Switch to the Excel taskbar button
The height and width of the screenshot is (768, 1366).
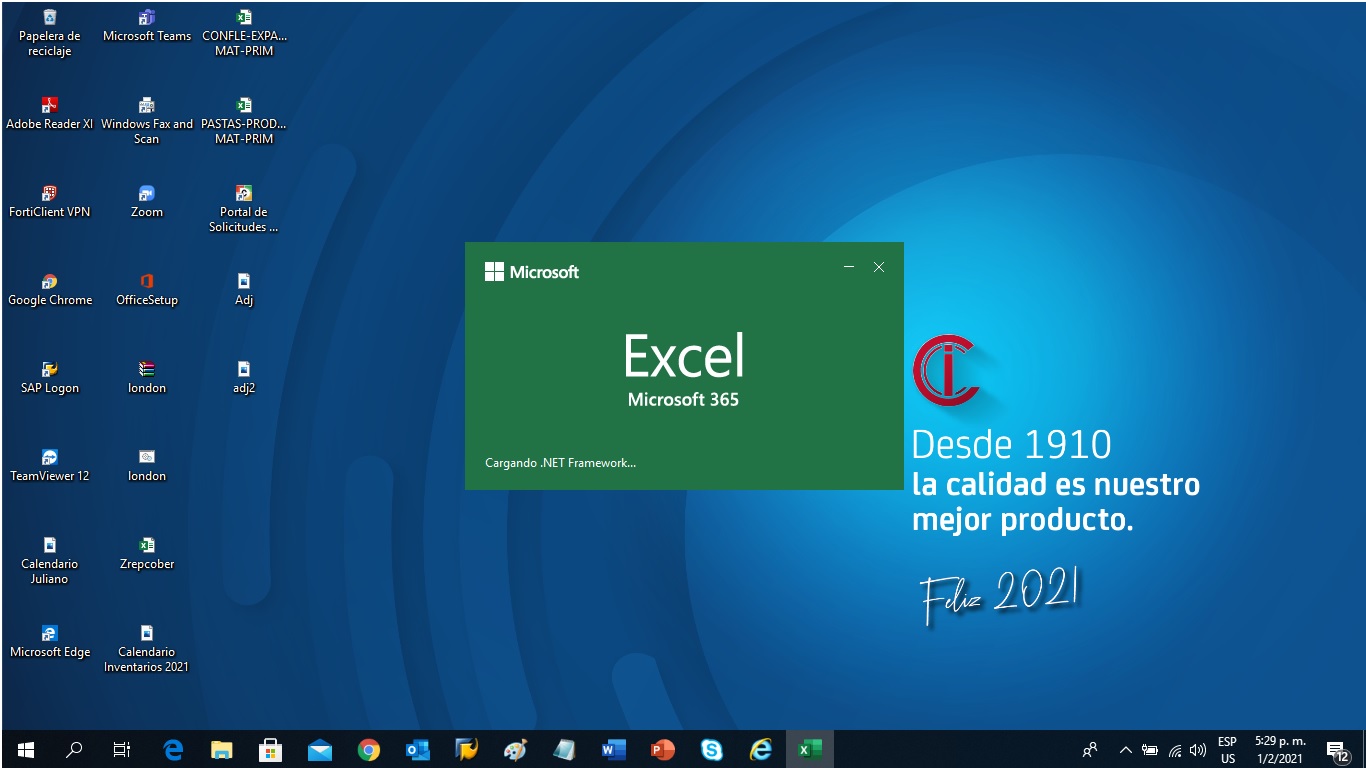coord(810,749)
